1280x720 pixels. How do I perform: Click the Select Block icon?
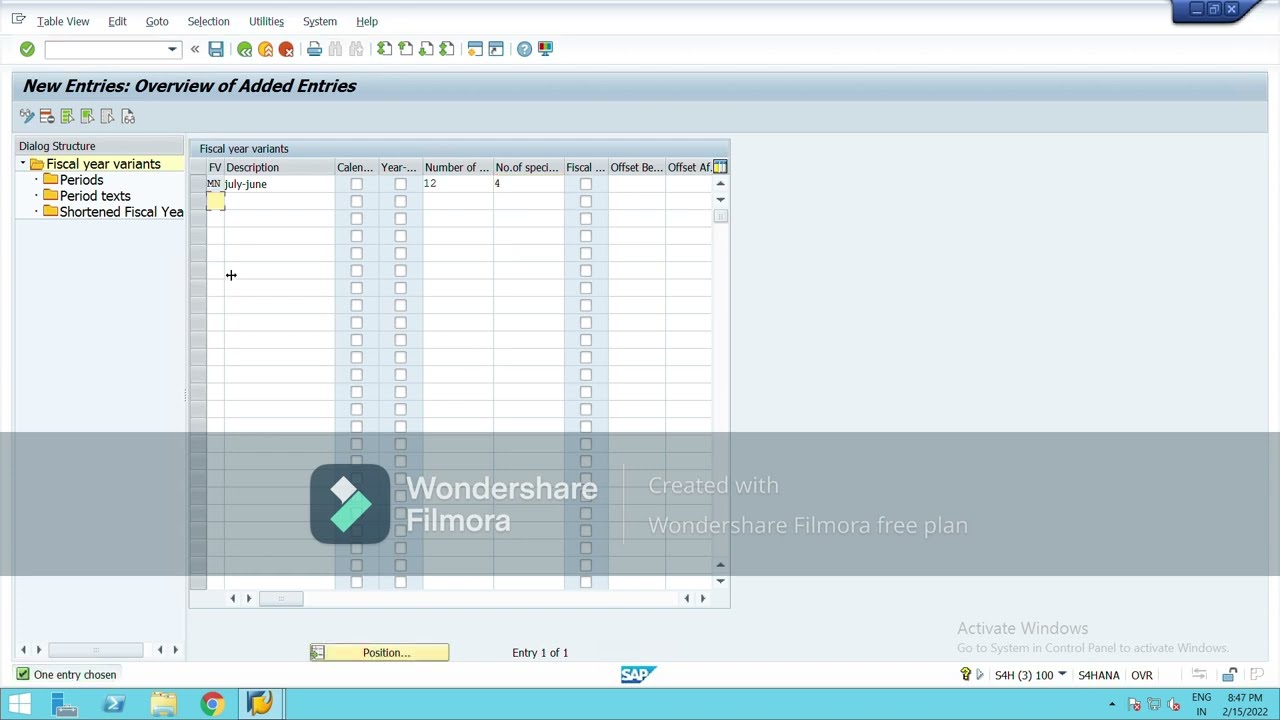click(x=87, y=117)
